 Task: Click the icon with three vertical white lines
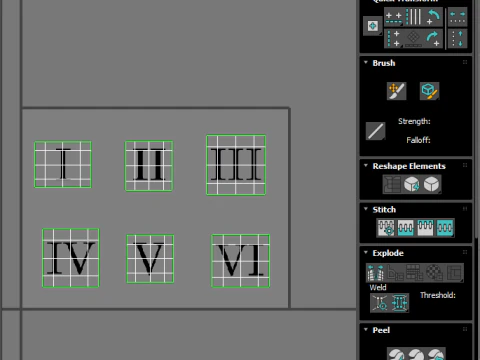pyautogui.click(x=414, y=17)
